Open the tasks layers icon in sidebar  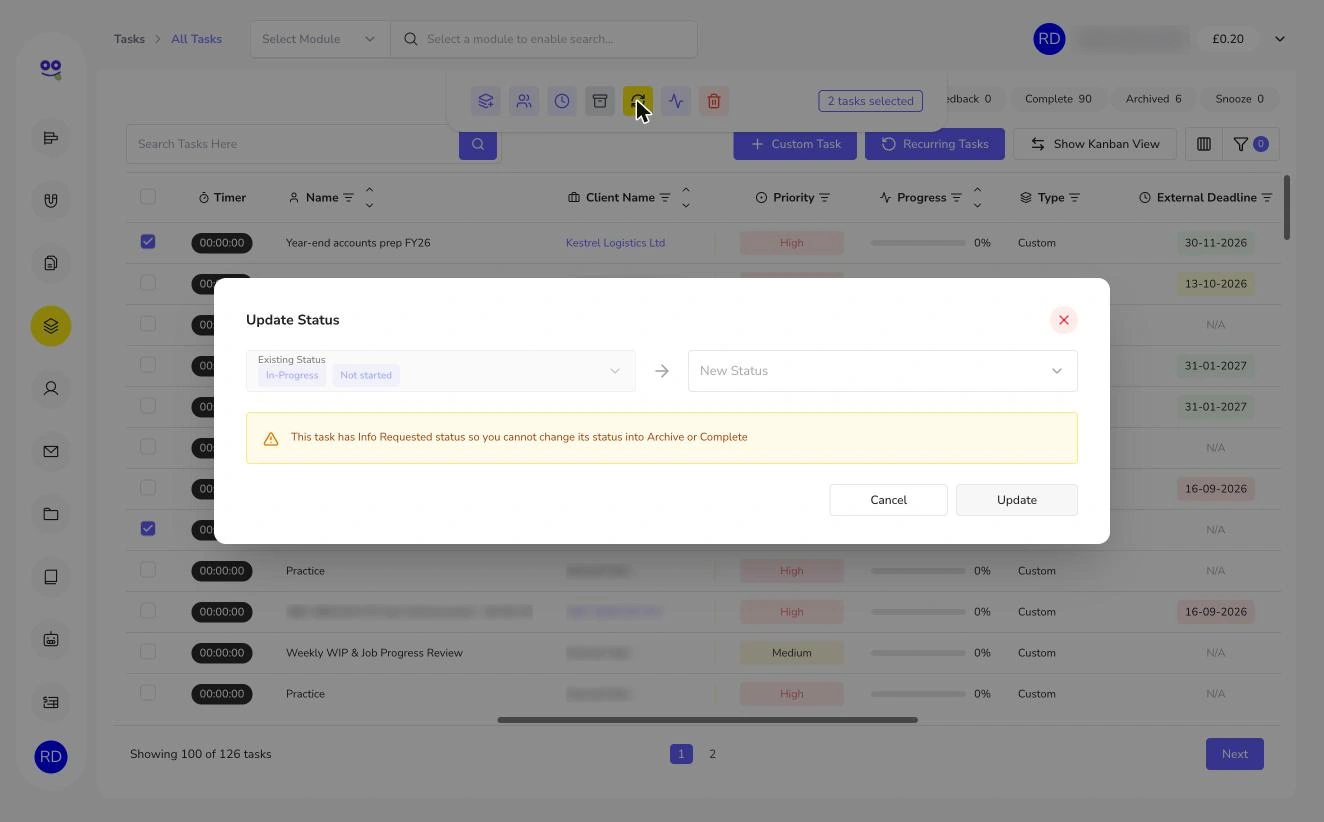pyautogui.click(x=51, y=326)
